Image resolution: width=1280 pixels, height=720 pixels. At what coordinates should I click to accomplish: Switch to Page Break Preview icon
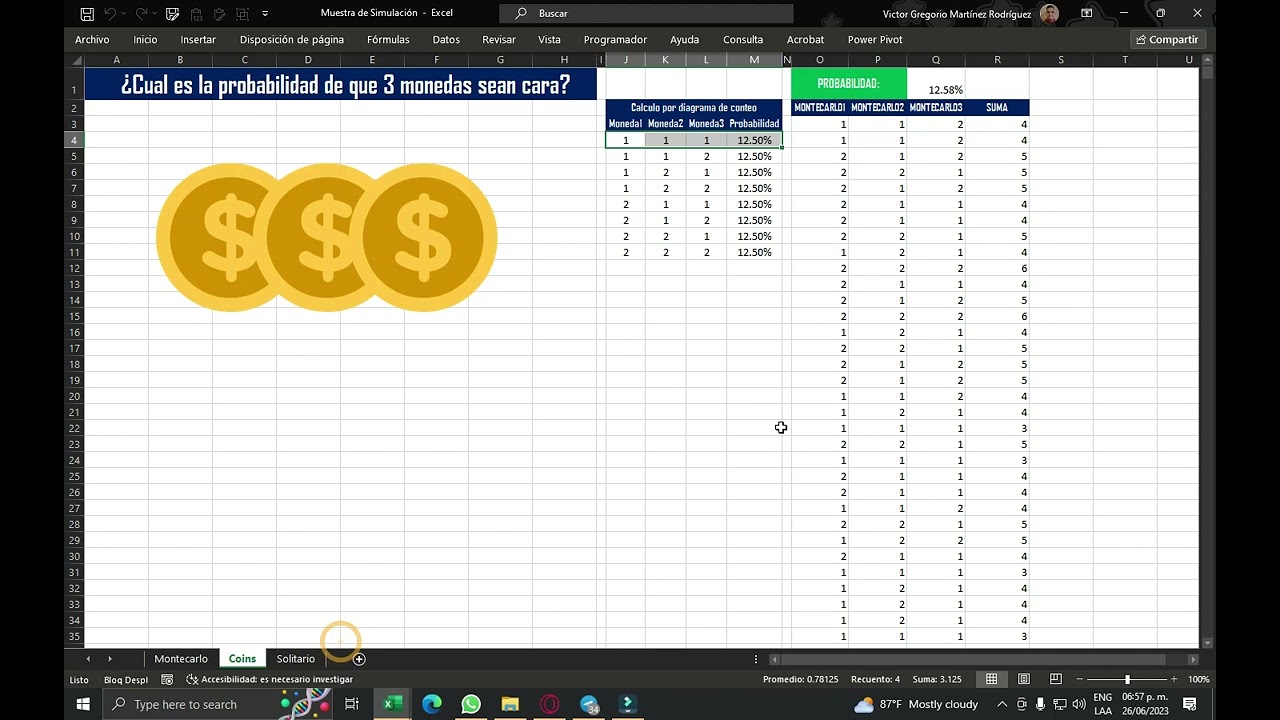tap(1056, 679)
